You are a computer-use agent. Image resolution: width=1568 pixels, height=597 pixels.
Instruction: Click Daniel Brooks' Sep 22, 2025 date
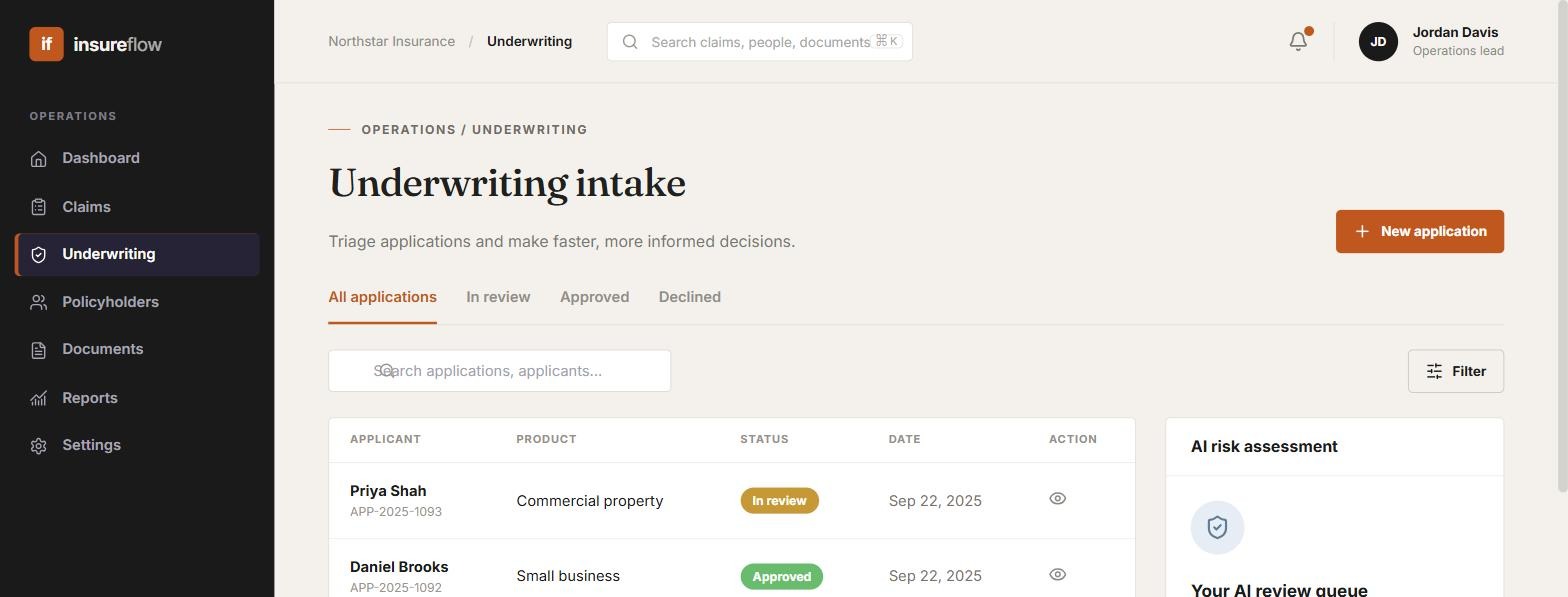point(935,576)
